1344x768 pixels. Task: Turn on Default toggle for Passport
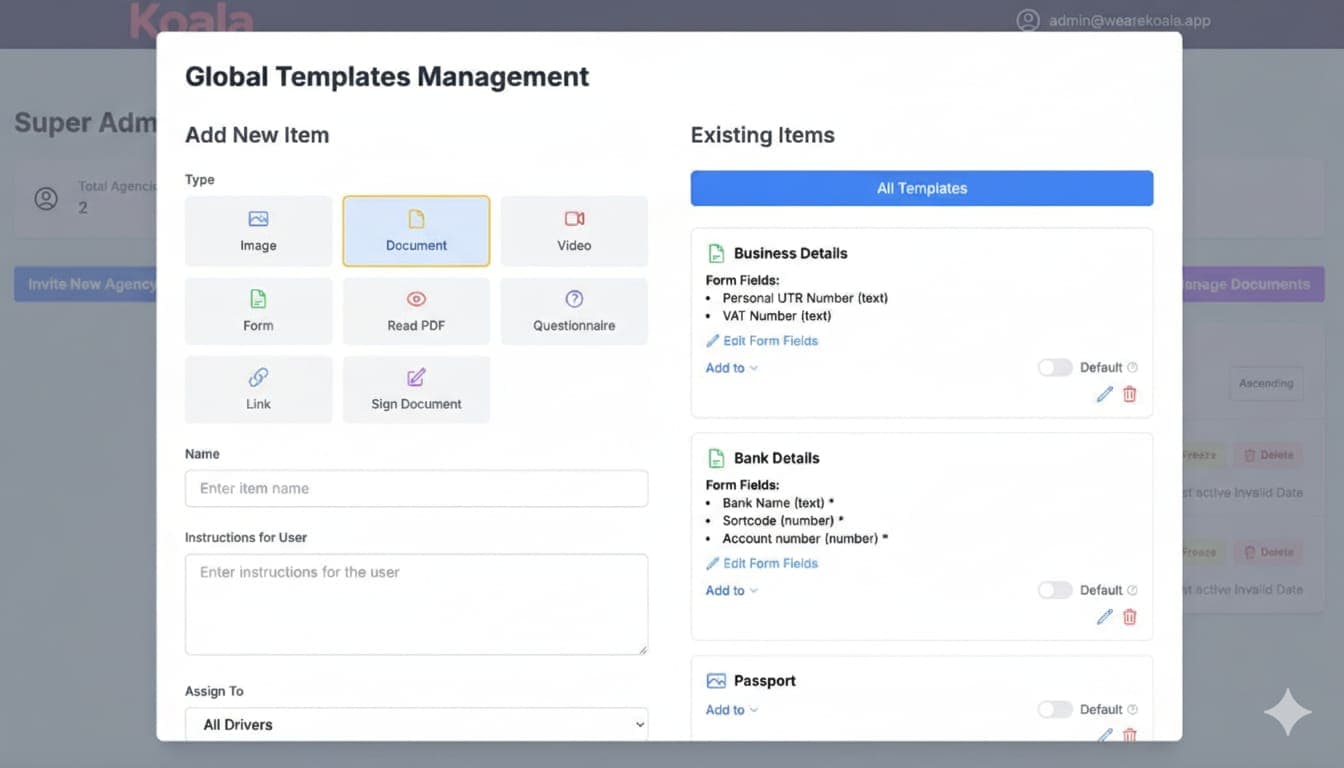pyautogui.click(x=1054, y=710)
